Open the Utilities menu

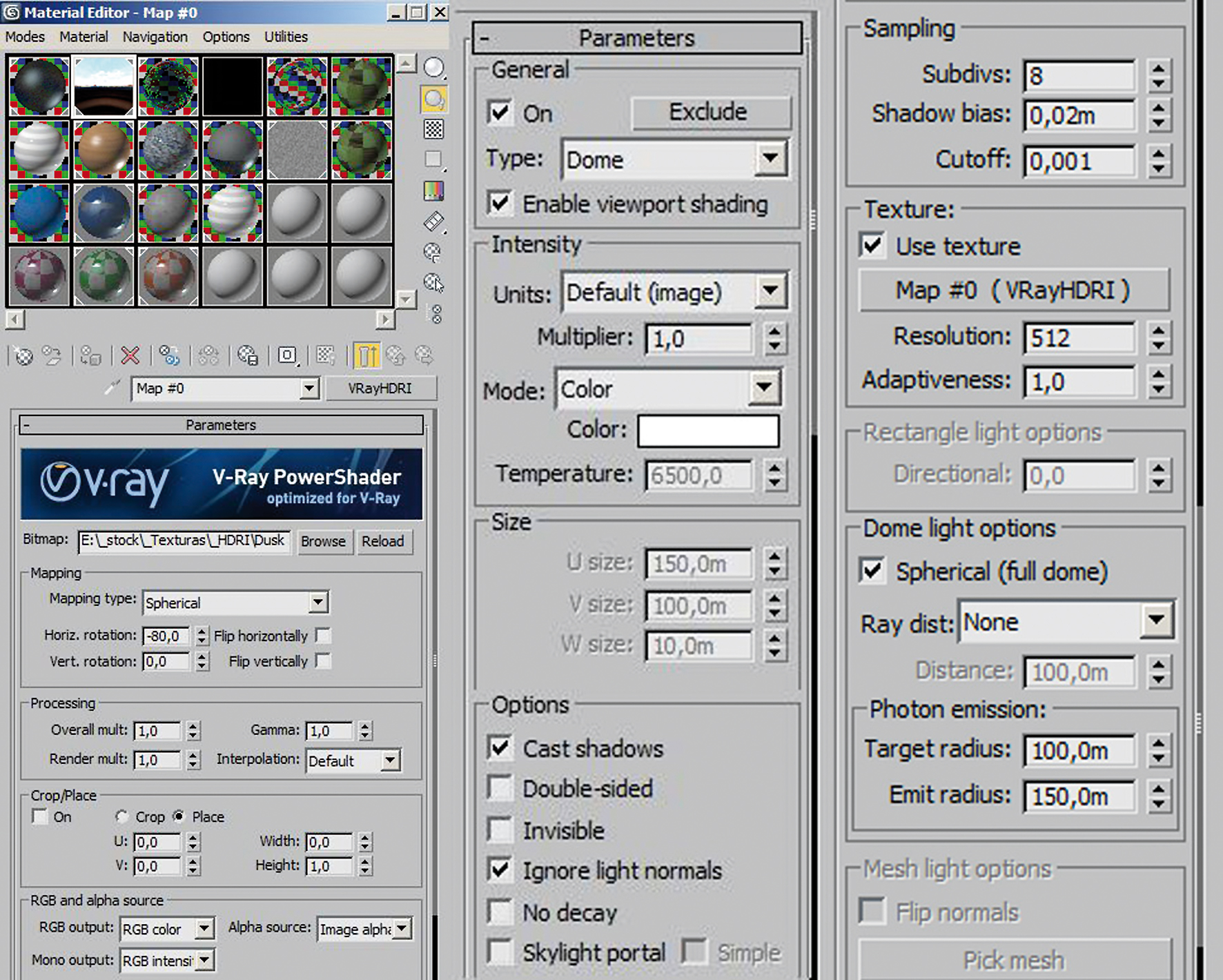click(286, 37)
